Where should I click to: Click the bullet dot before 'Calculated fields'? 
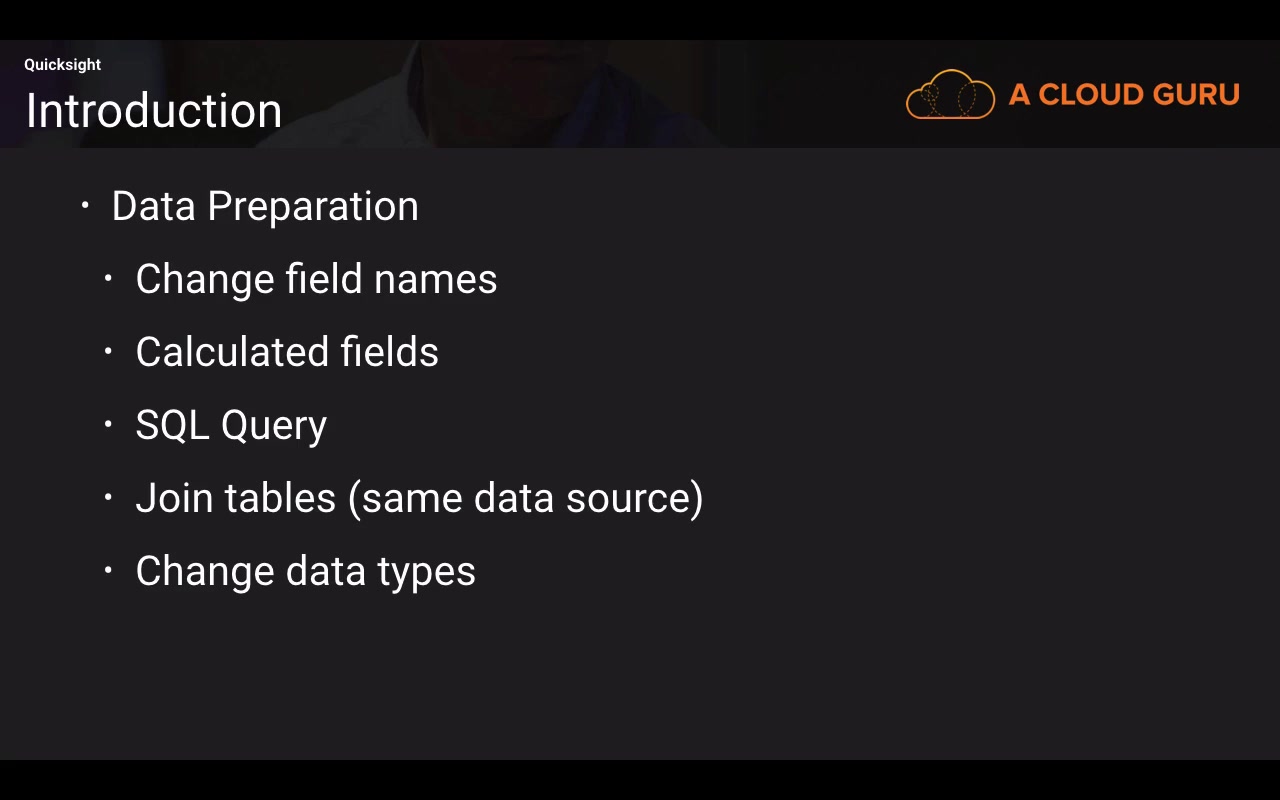coord(109,352)
